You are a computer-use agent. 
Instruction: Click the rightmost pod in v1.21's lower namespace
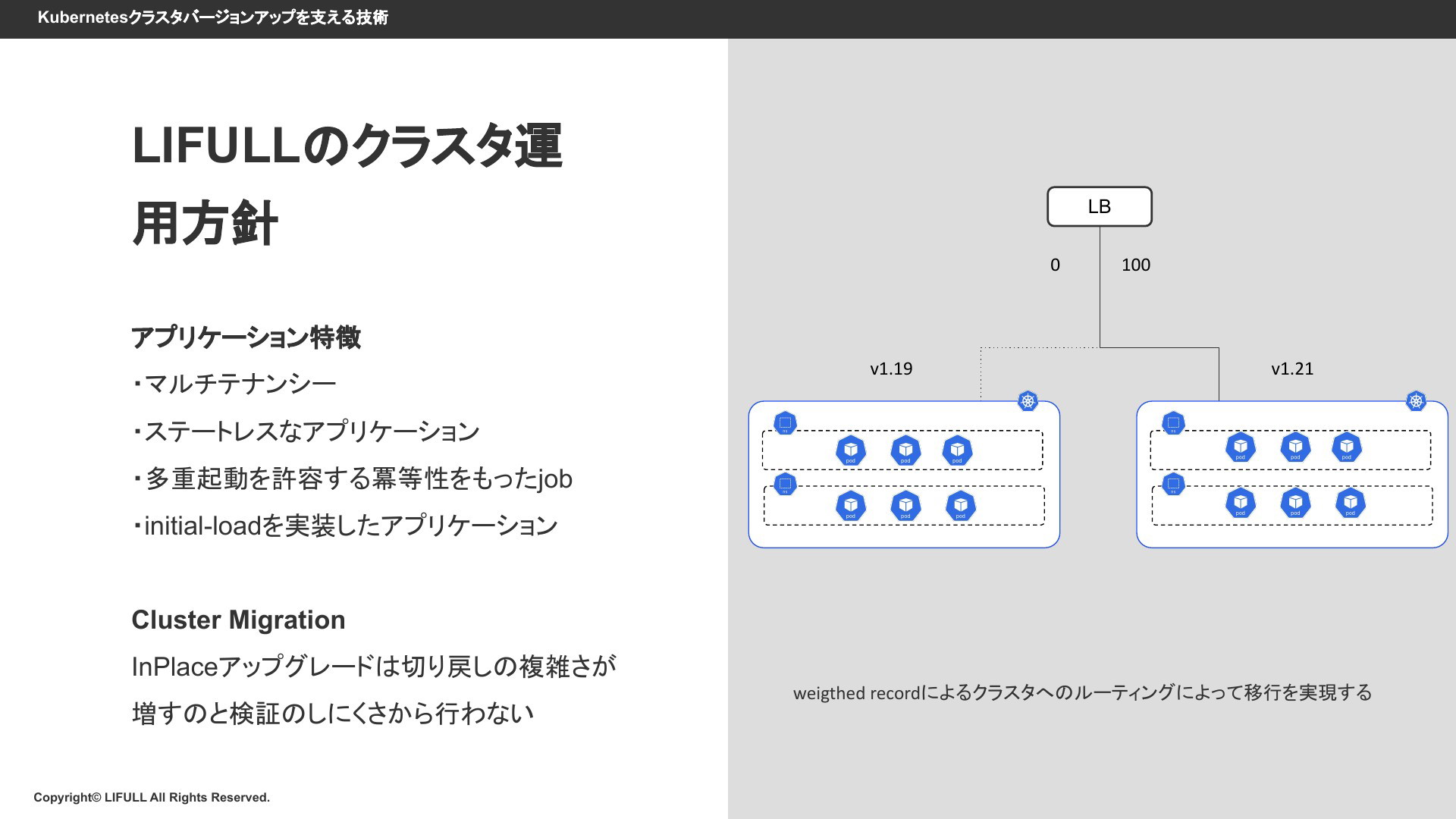[x=1351, y=503]
